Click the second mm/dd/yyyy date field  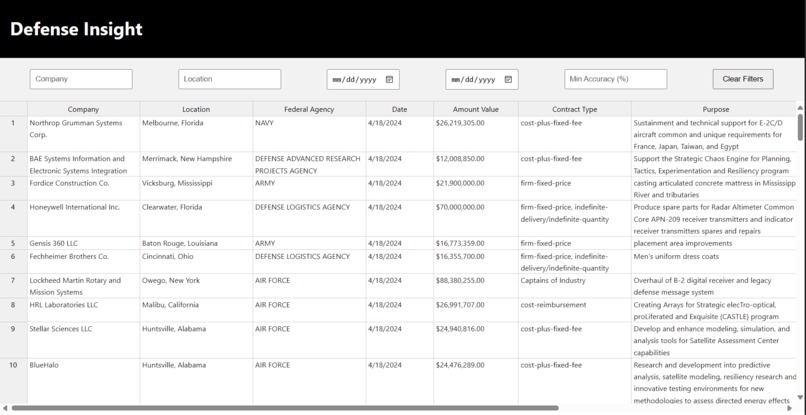pos(482,80)
